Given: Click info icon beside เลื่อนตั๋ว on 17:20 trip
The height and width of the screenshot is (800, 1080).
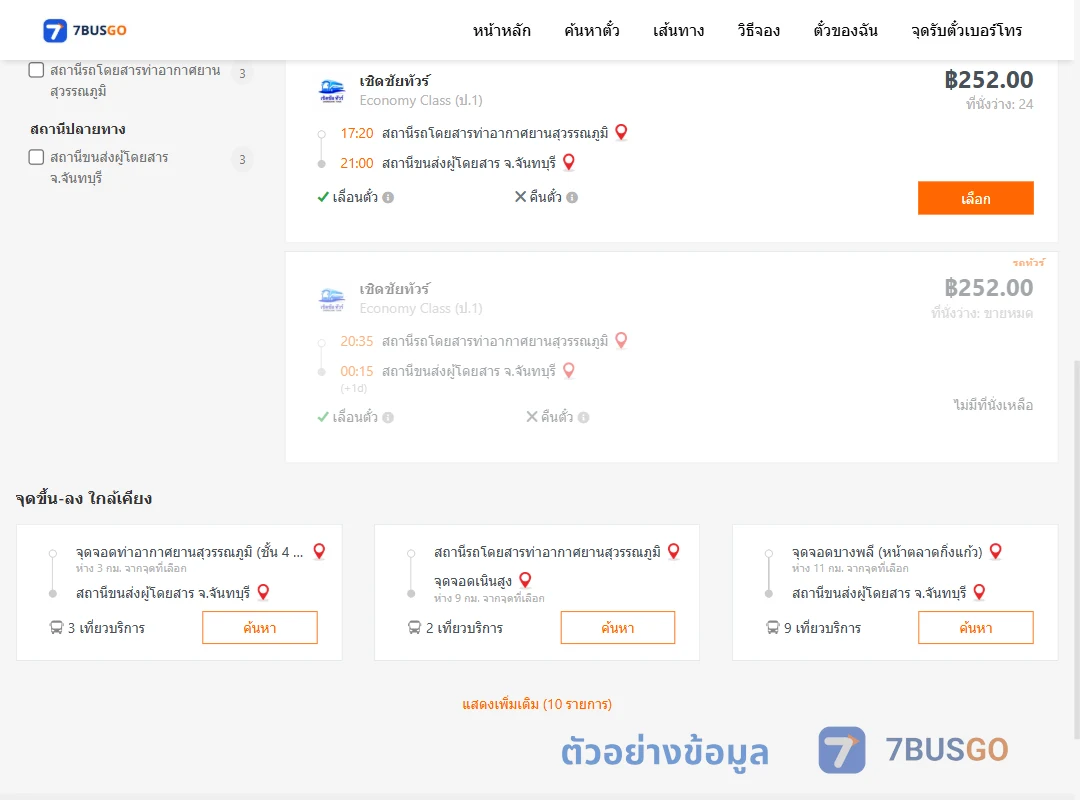Looking at the screenshot, I should (x=388, y=198).
